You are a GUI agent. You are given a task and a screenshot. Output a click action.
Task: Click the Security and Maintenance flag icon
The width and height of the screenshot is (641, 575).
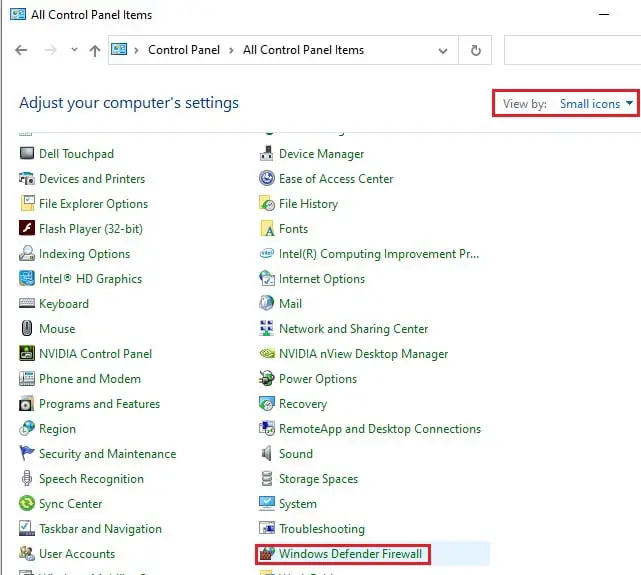click(27, 453)
